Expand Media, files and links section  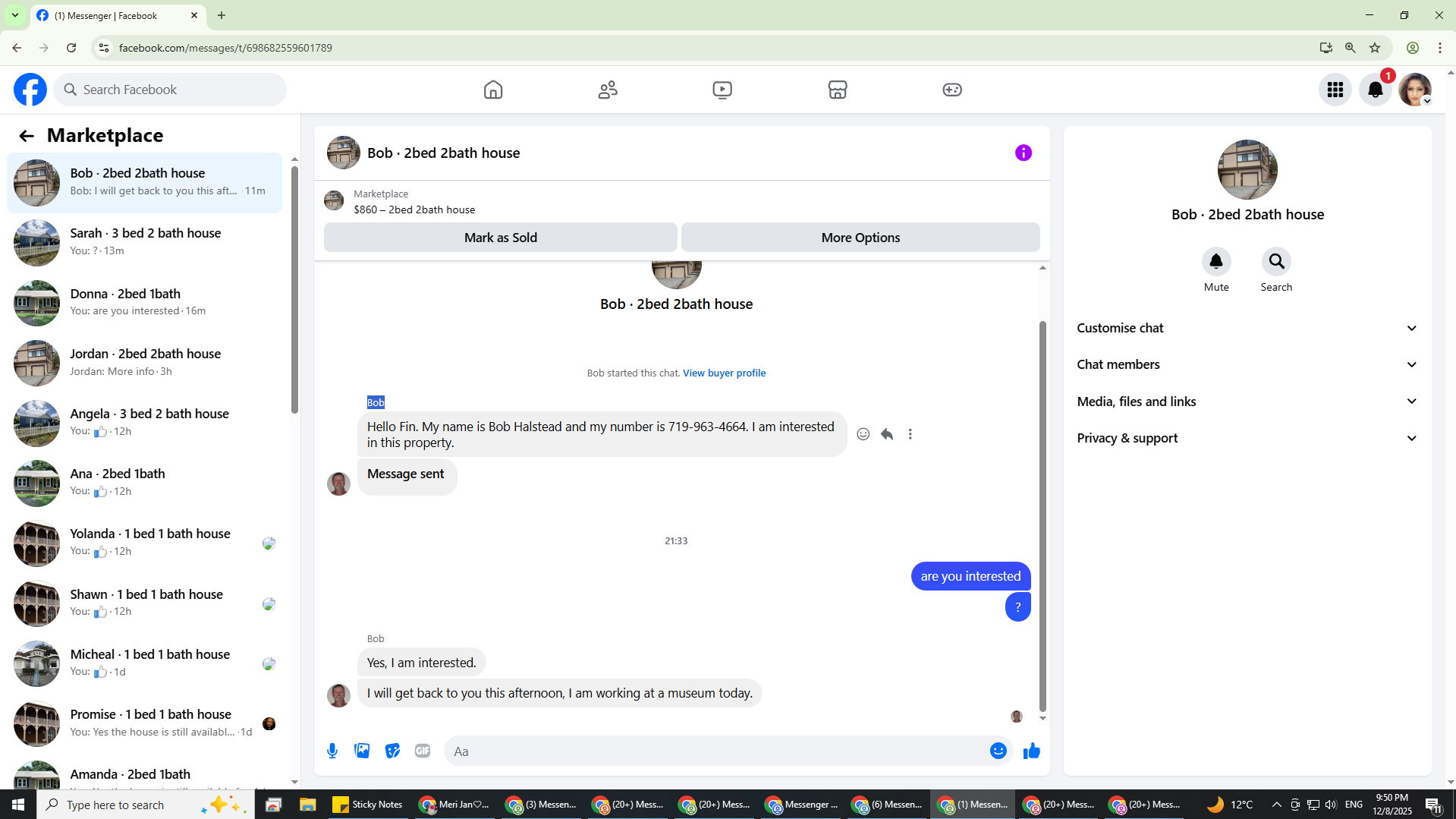point(1247,402)
